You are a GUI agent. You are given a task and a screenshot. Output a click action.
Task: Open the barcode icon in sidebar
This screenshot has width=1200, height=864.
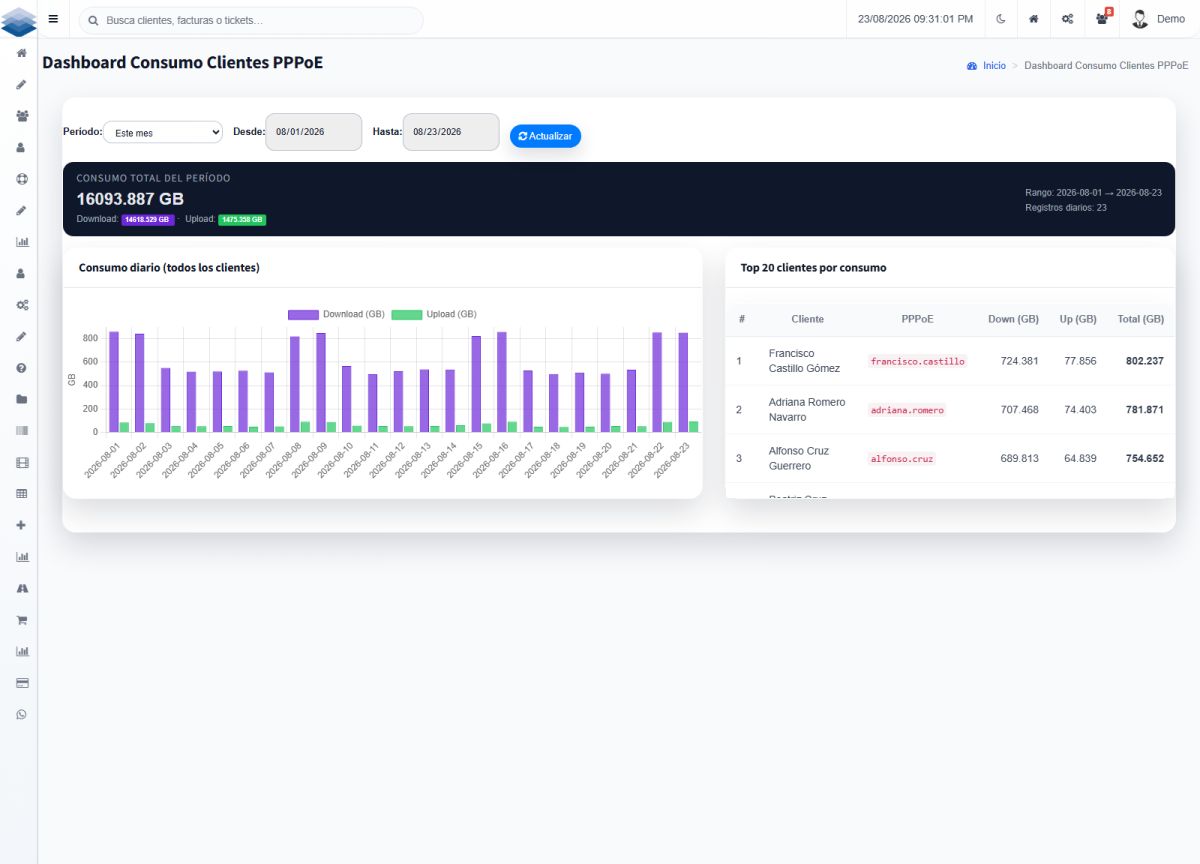22,431
